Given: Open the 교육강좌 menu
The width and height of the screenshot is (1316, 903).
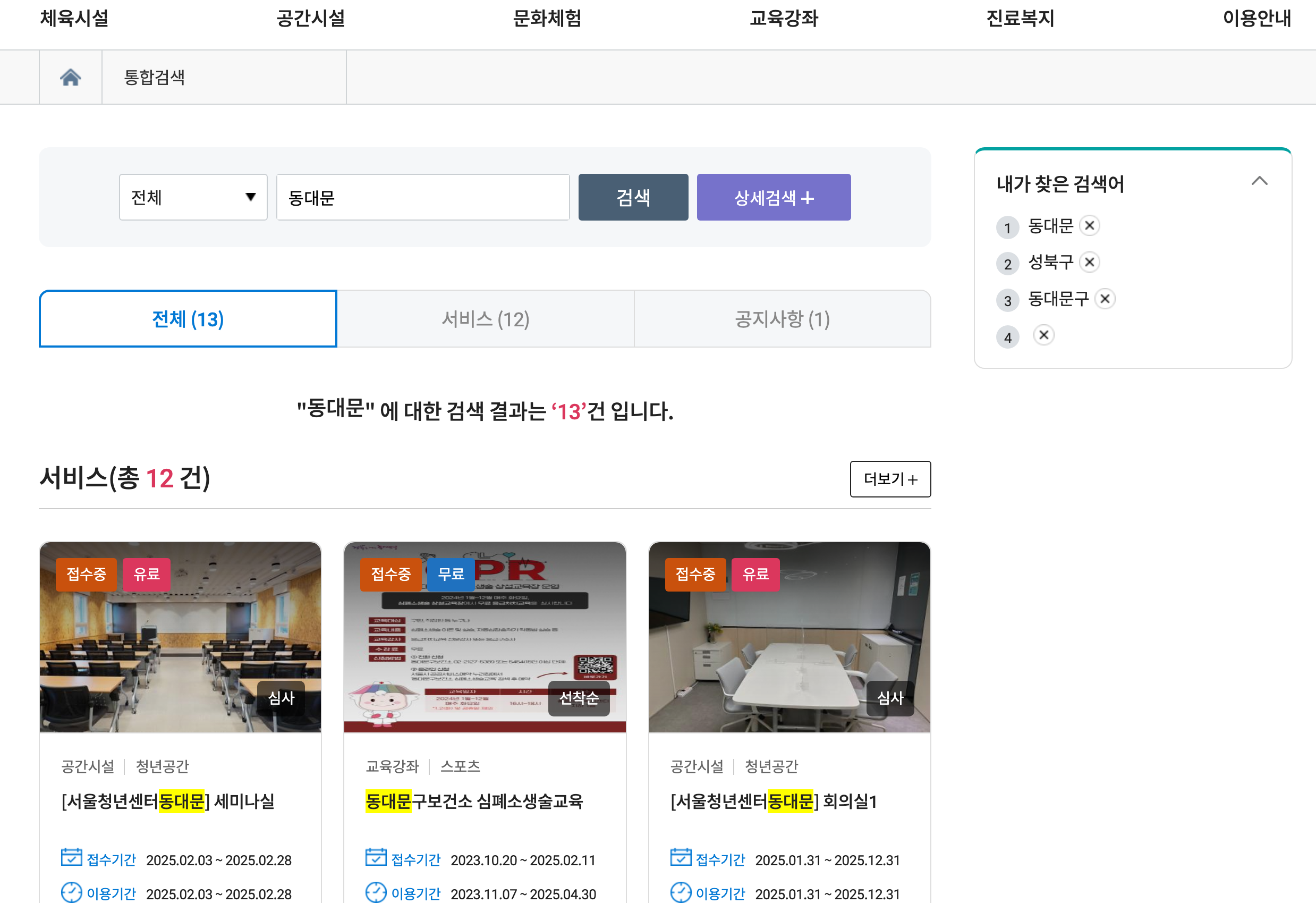Looking at the screenshot, I should pos(784,18).
